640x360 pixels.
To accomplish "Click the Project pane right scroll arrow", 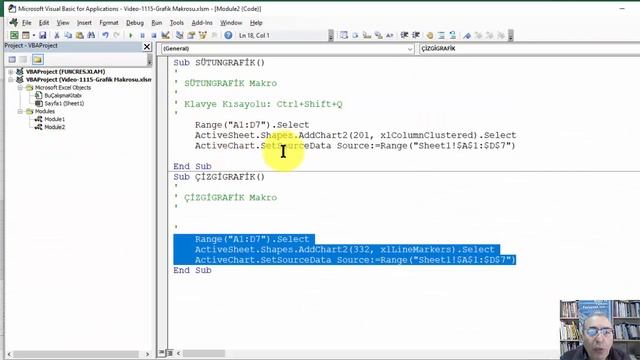I will (147, 354).
